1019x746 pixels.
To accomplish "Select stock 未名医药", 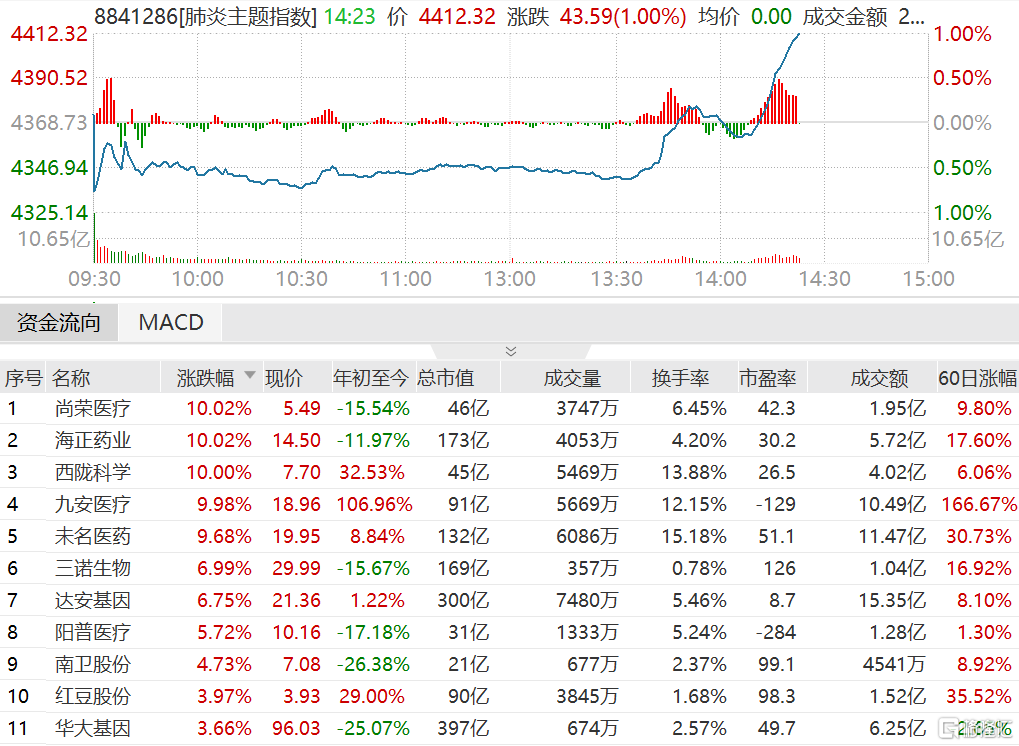I will click(93, 537).
